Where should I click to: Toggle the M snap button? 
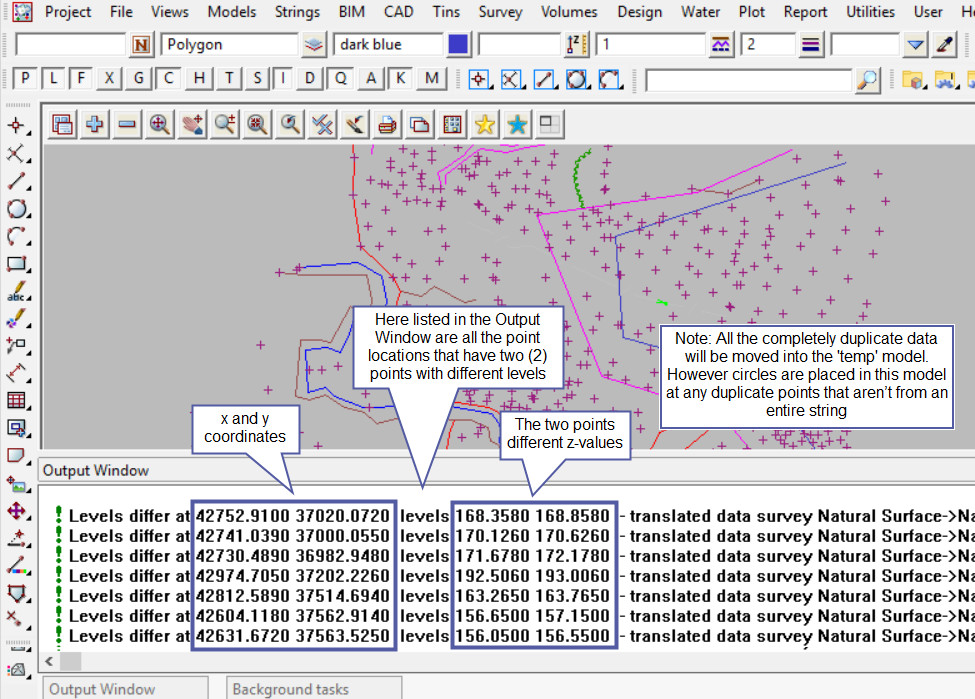click(432, 79)
